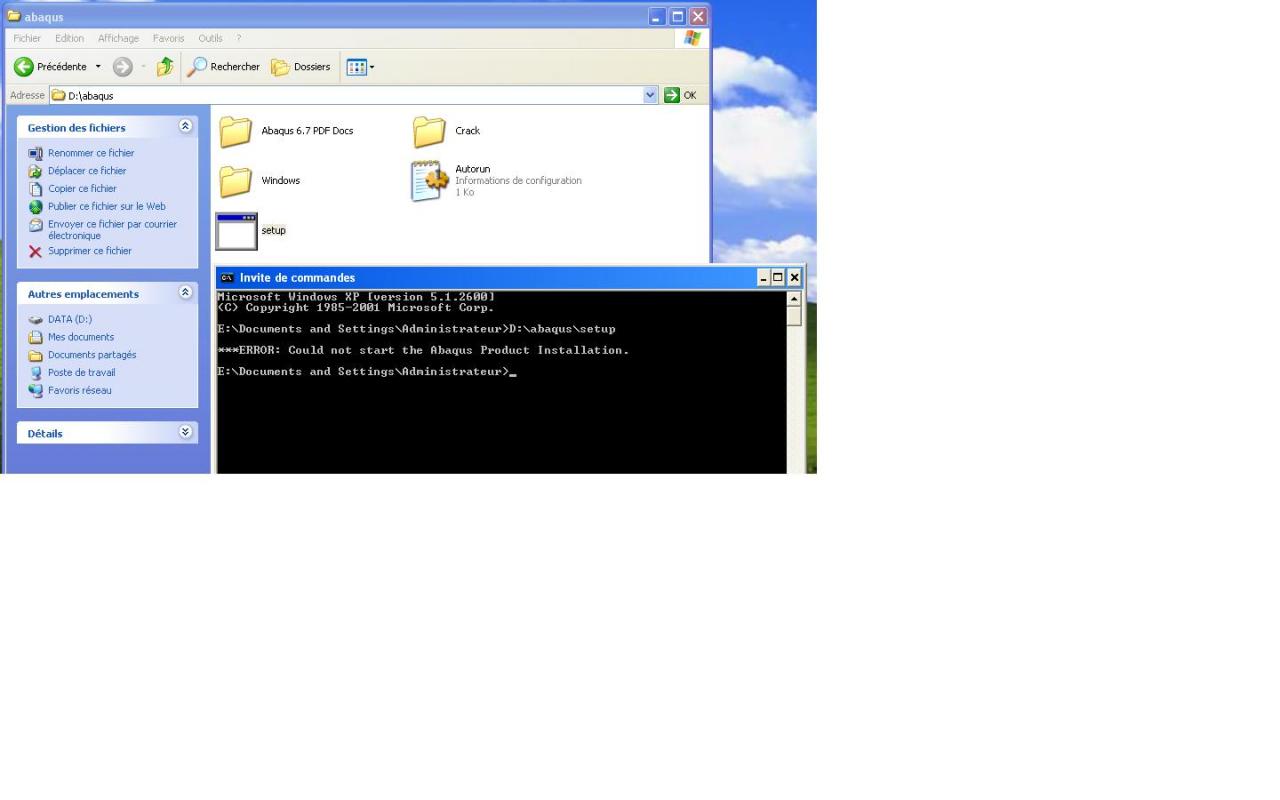Select the Windows folder icon
1280x800 pixels.
click(x=236, y=181)
